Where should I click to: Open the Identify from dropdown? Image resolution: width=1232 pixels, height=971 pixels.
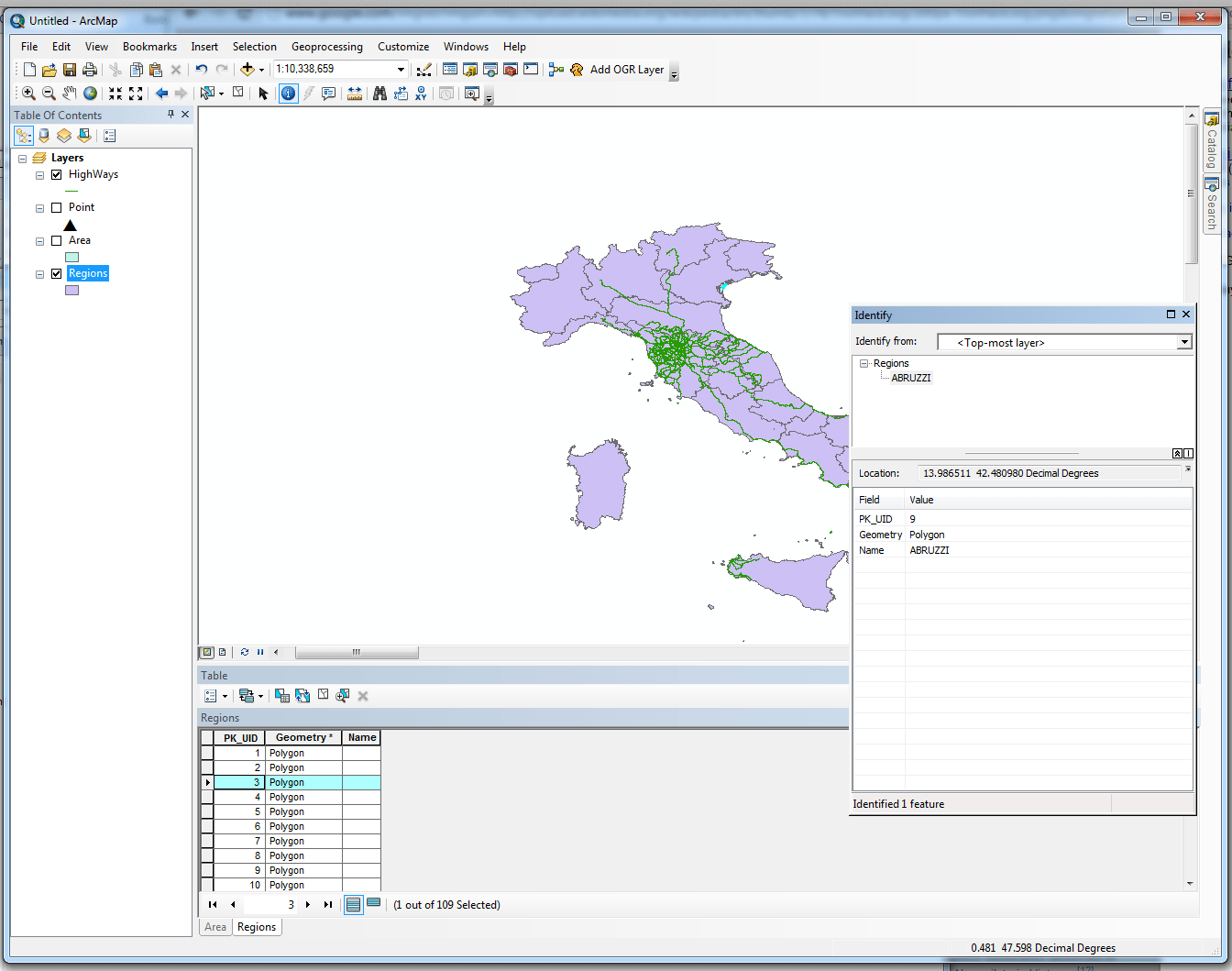(x=1184, y=342)
